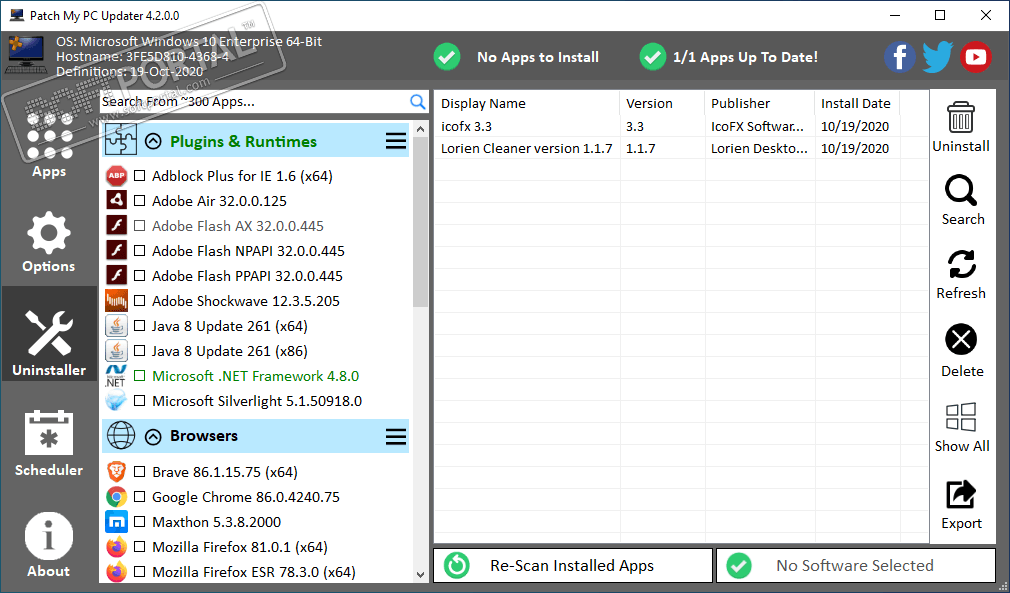1010x593 pixels.
Task: Check Adobe Shockwave 12.3.5.205 checkbox
Action: click(139, 301)
